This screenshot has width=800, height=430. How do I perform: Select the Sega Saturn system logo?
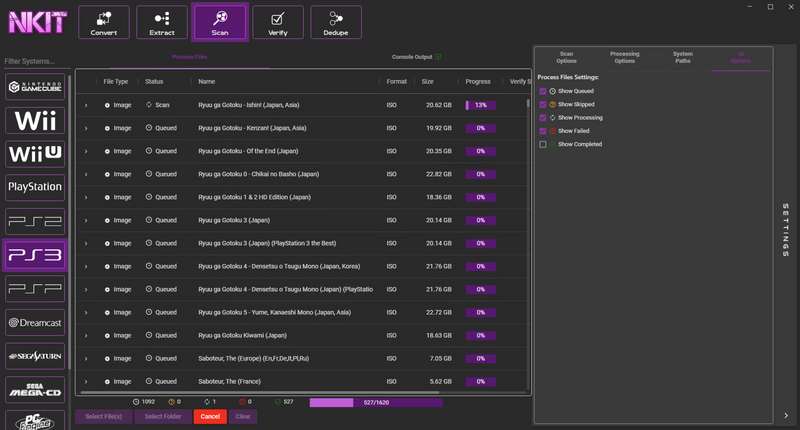(35, 356)
